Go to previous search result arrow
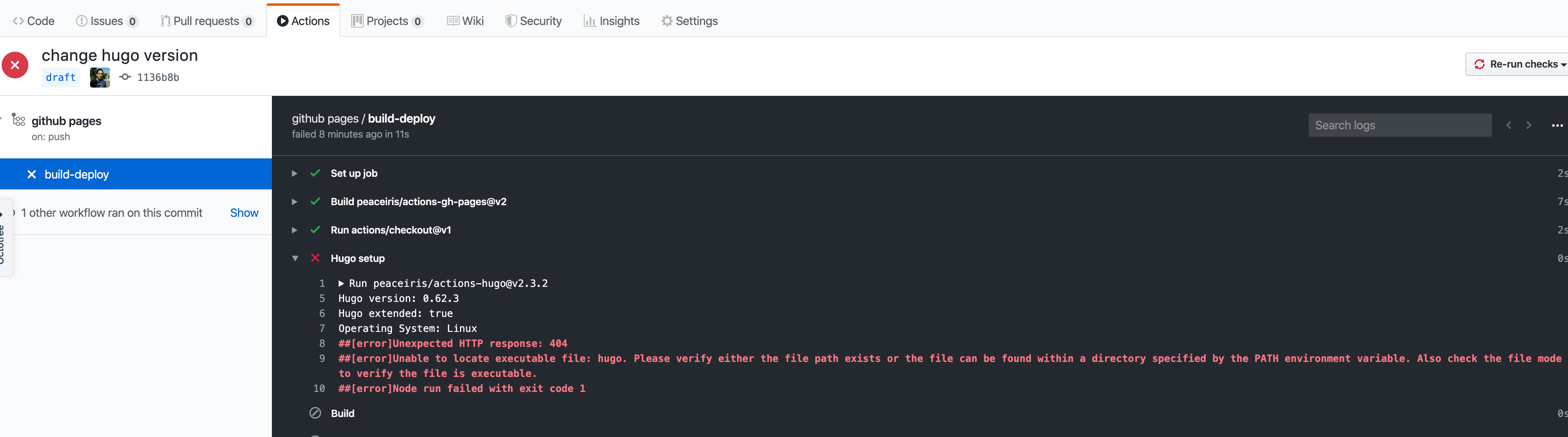The image size is (1568, 437). [1508, 126]
